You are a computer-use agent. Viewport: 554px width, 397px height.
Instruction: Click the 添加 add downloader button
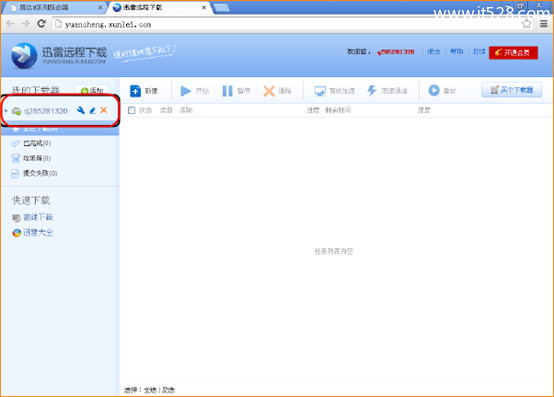coord(92,90)
